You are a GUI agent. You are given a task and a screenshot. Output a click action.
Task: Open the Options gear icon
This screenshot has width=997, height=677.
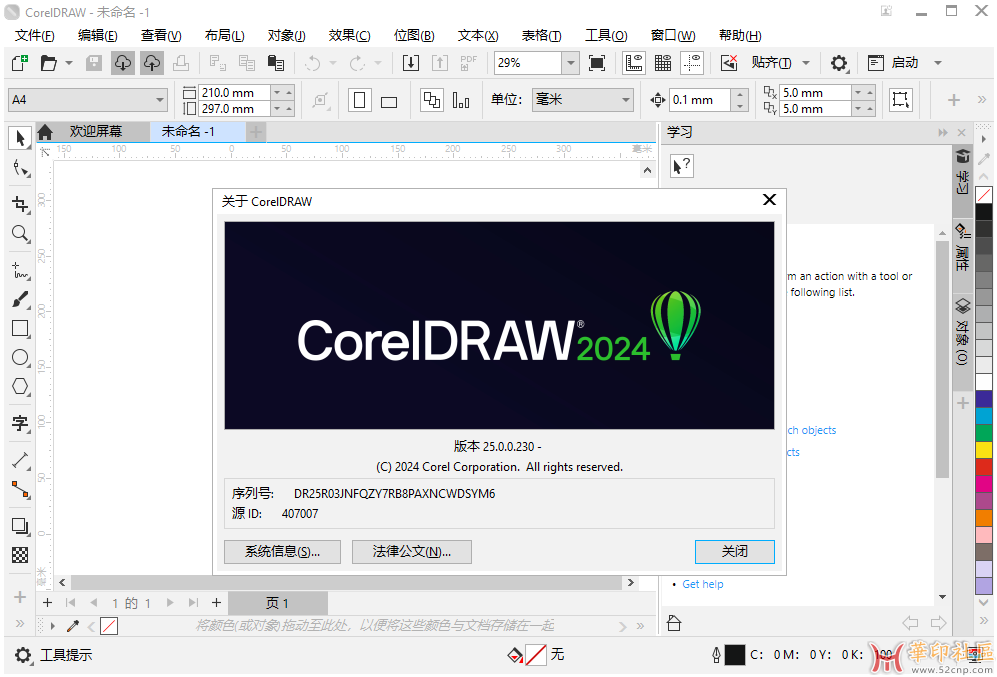pyautogui.click(x=839, y=63)
